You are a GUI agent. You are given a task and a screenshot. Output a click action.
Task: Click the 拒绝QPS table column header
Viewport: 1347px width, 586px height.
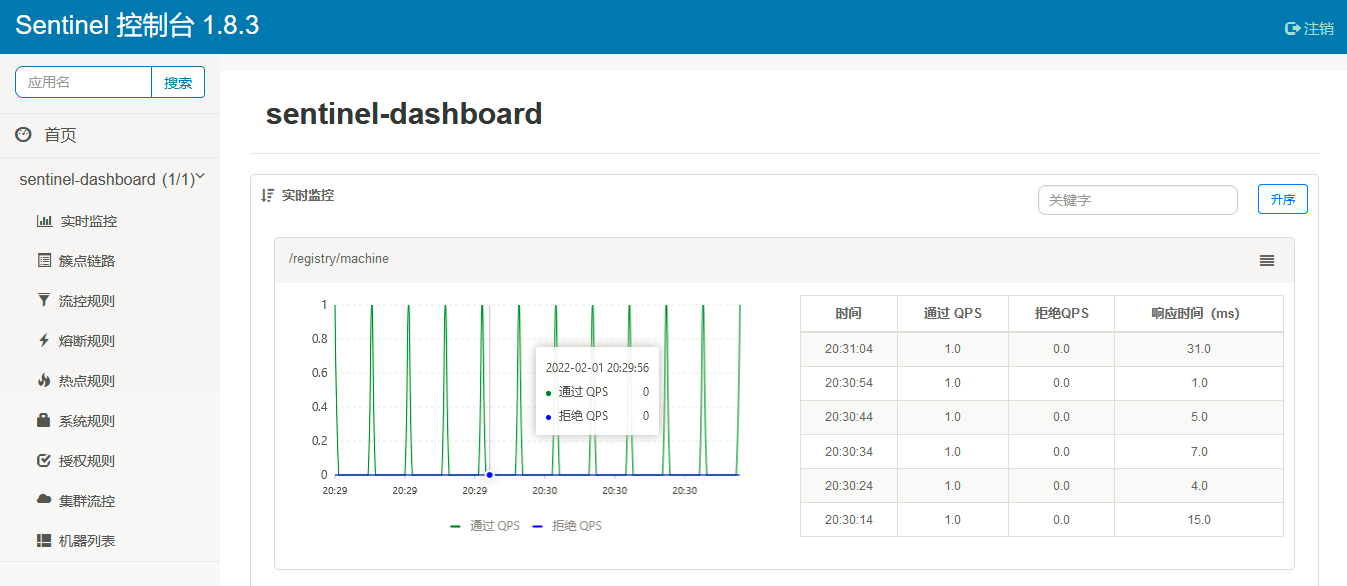tap(1061, 313)
